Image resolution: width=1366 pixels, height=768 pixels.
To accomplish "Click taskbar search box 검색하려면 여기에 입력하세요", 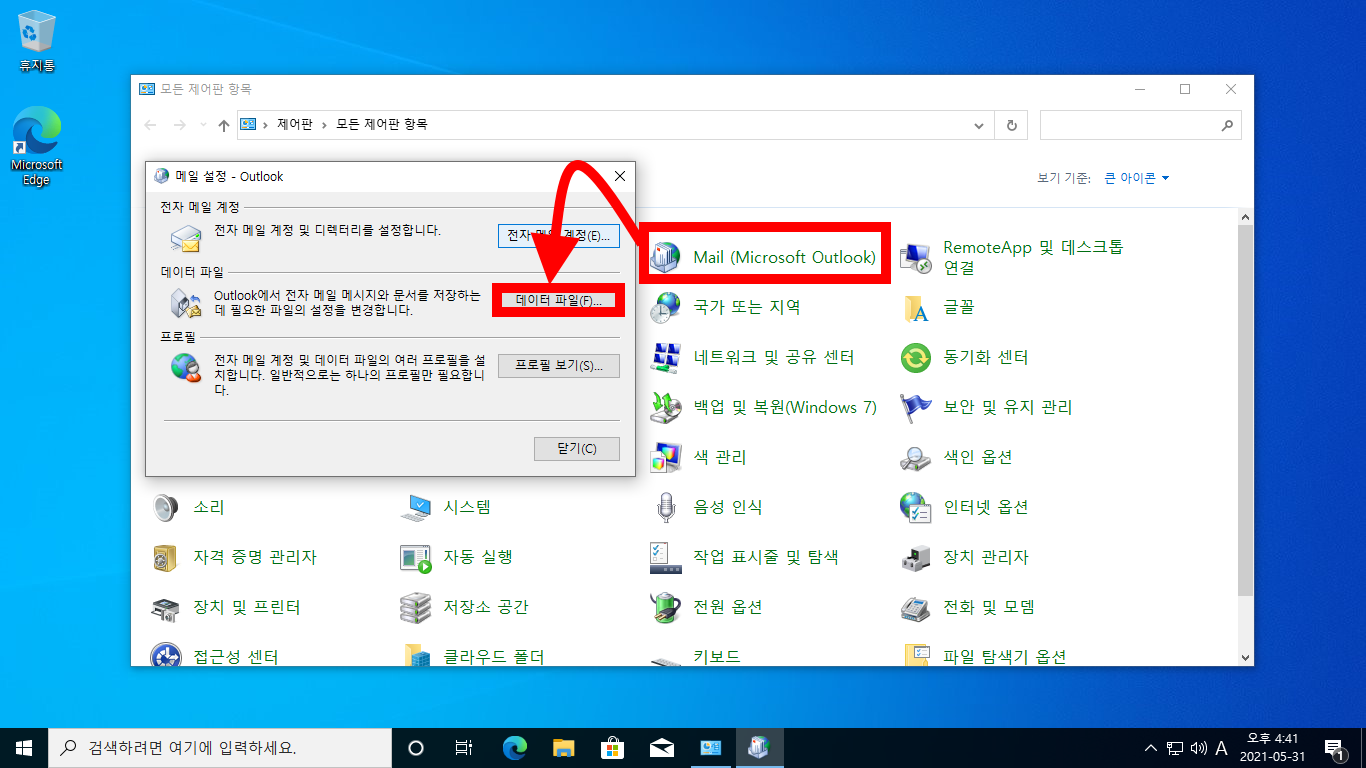I will [x=220, y=747].
